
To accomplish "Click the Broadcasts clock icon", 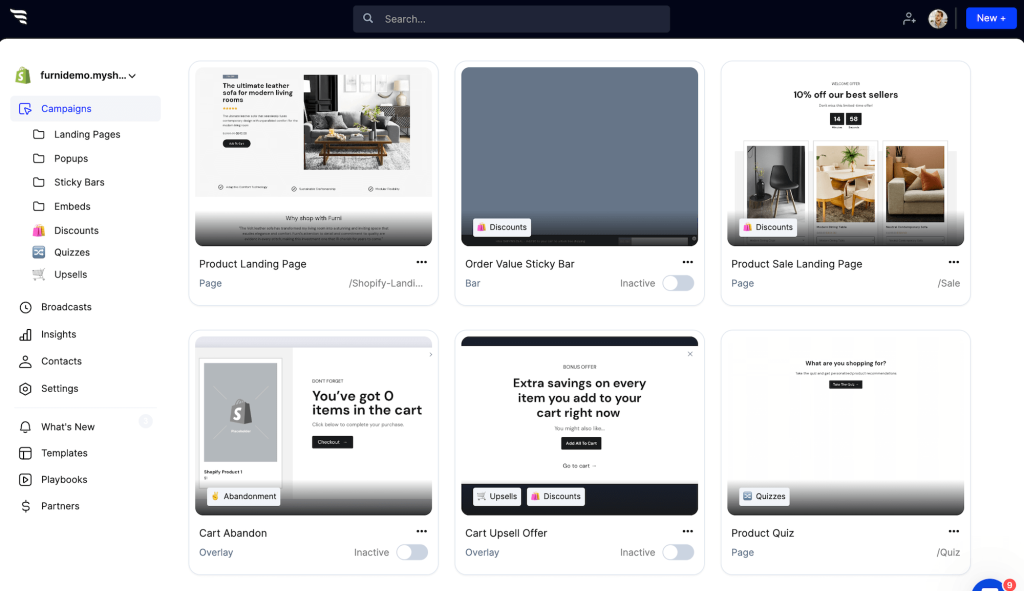I will pos(25,307).
